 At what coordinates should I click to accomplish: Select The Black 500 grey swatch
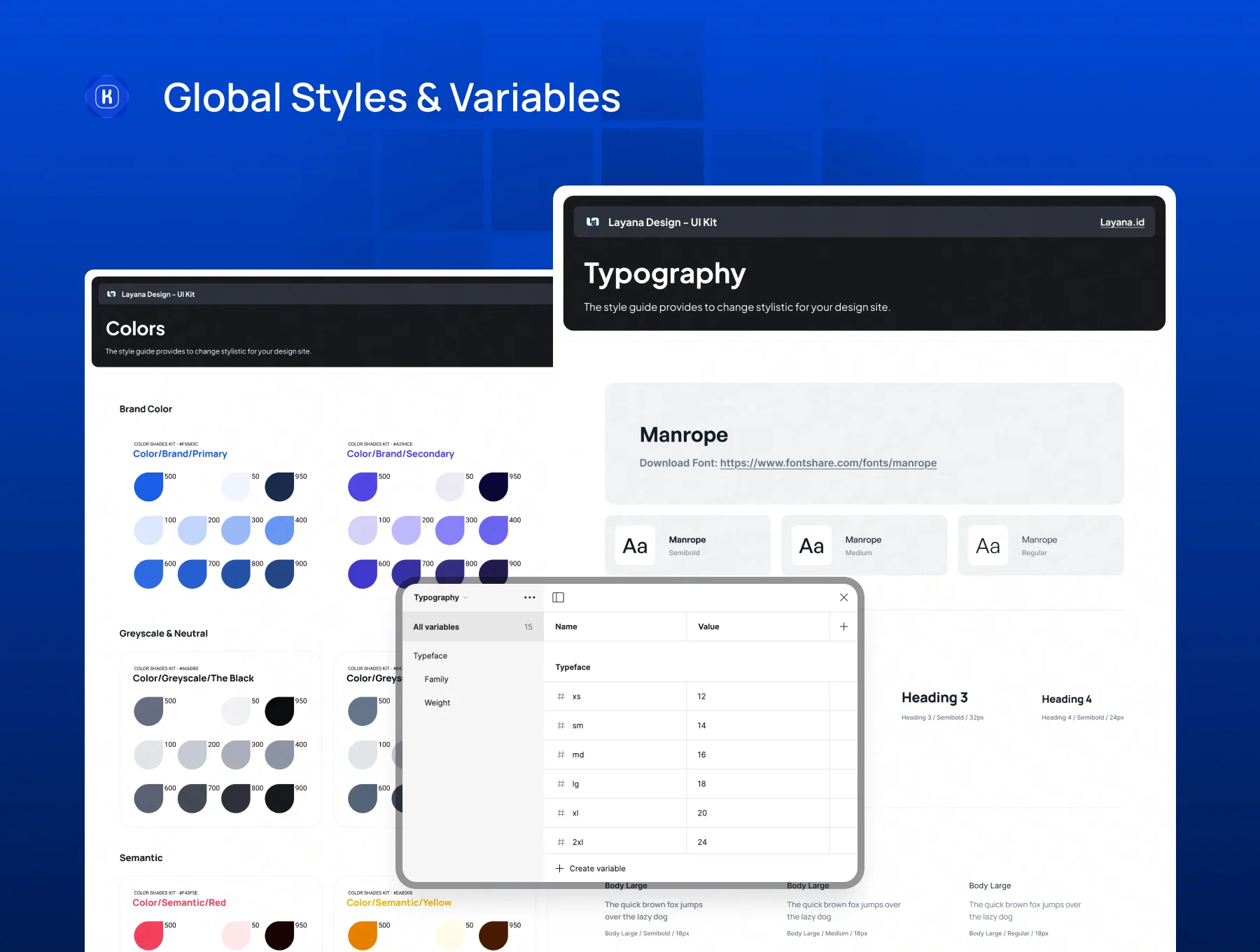(148, 710)
